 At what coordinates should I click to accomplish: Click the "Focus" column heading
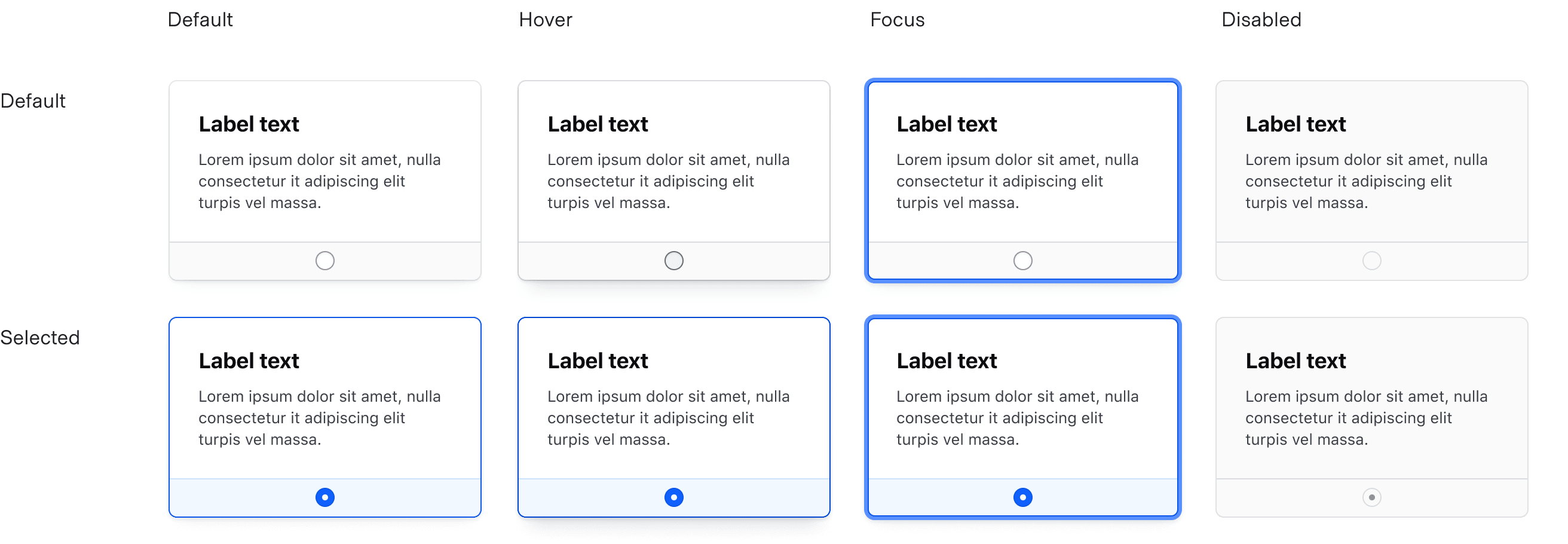896,20
